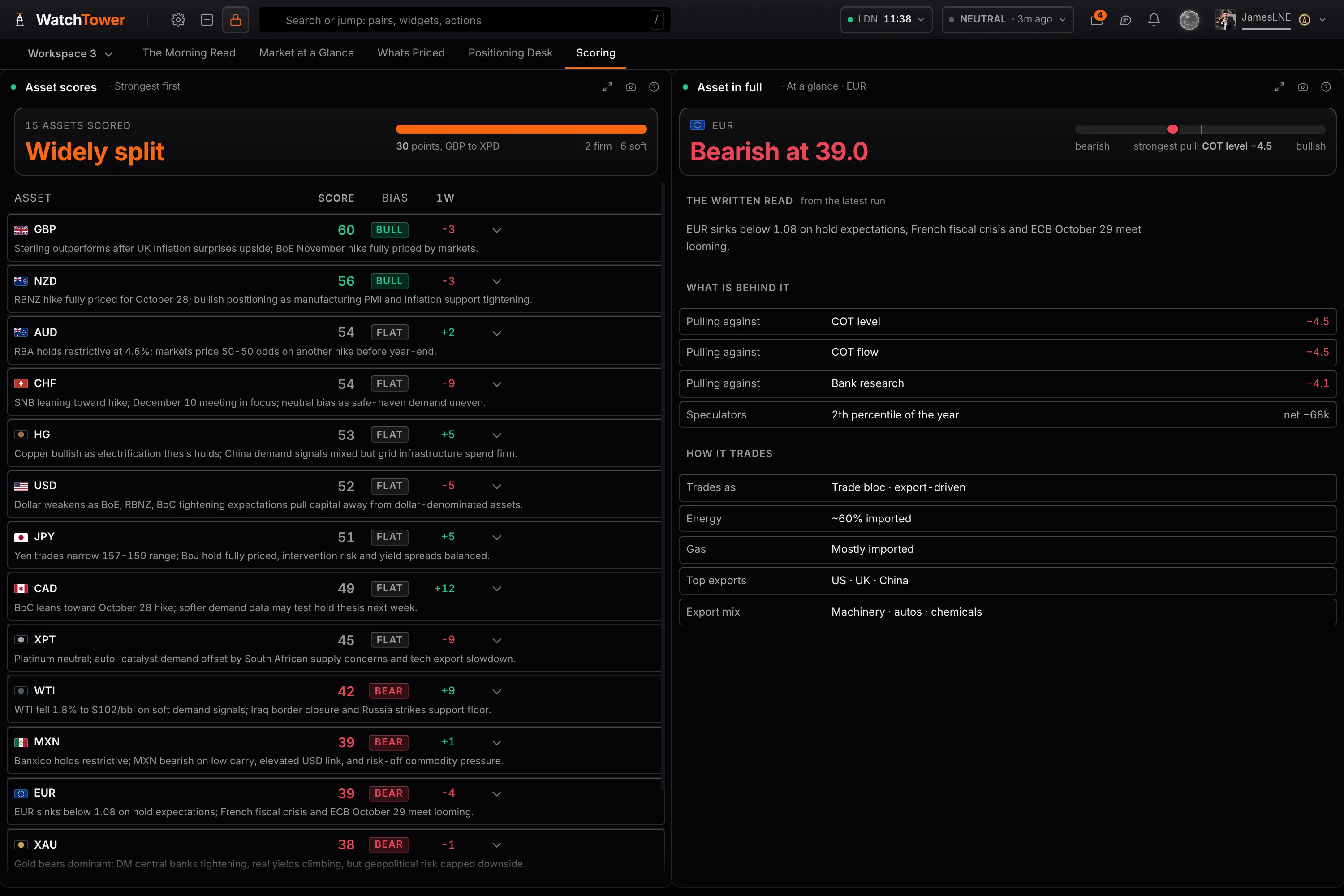This screenshot has width=1344, height=896.
Task: Open the Workspace 3 dropdown
Action: tap(70, 54)
